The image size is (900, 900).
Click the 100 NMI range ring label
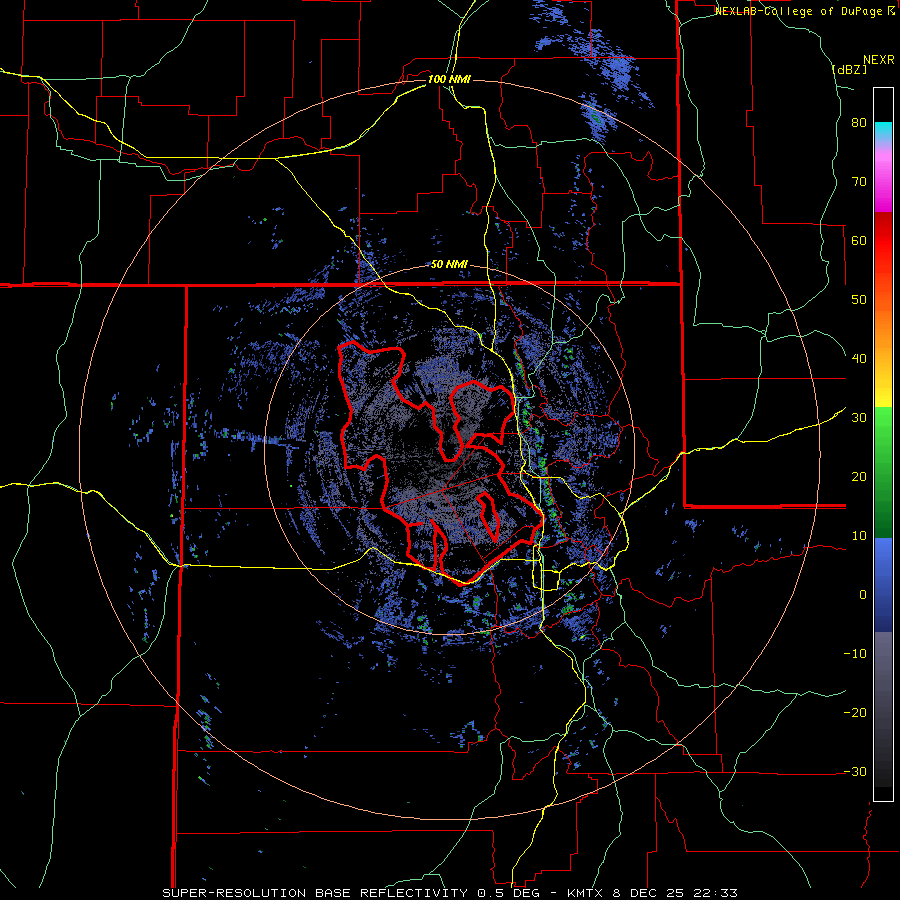point(449,79)
